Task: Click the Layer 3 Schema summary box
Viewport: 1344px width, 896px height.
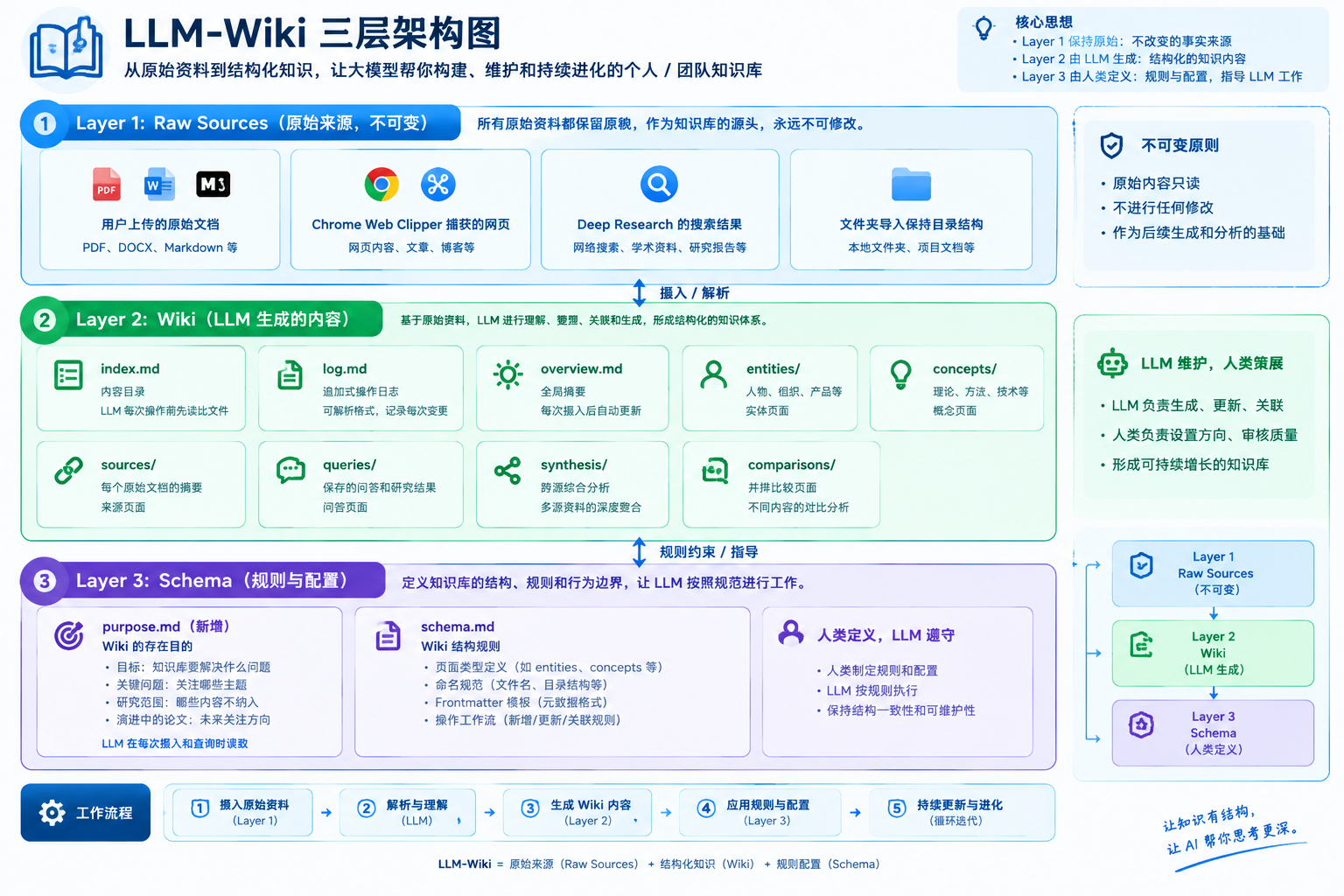Action: tap(1213, 732)
